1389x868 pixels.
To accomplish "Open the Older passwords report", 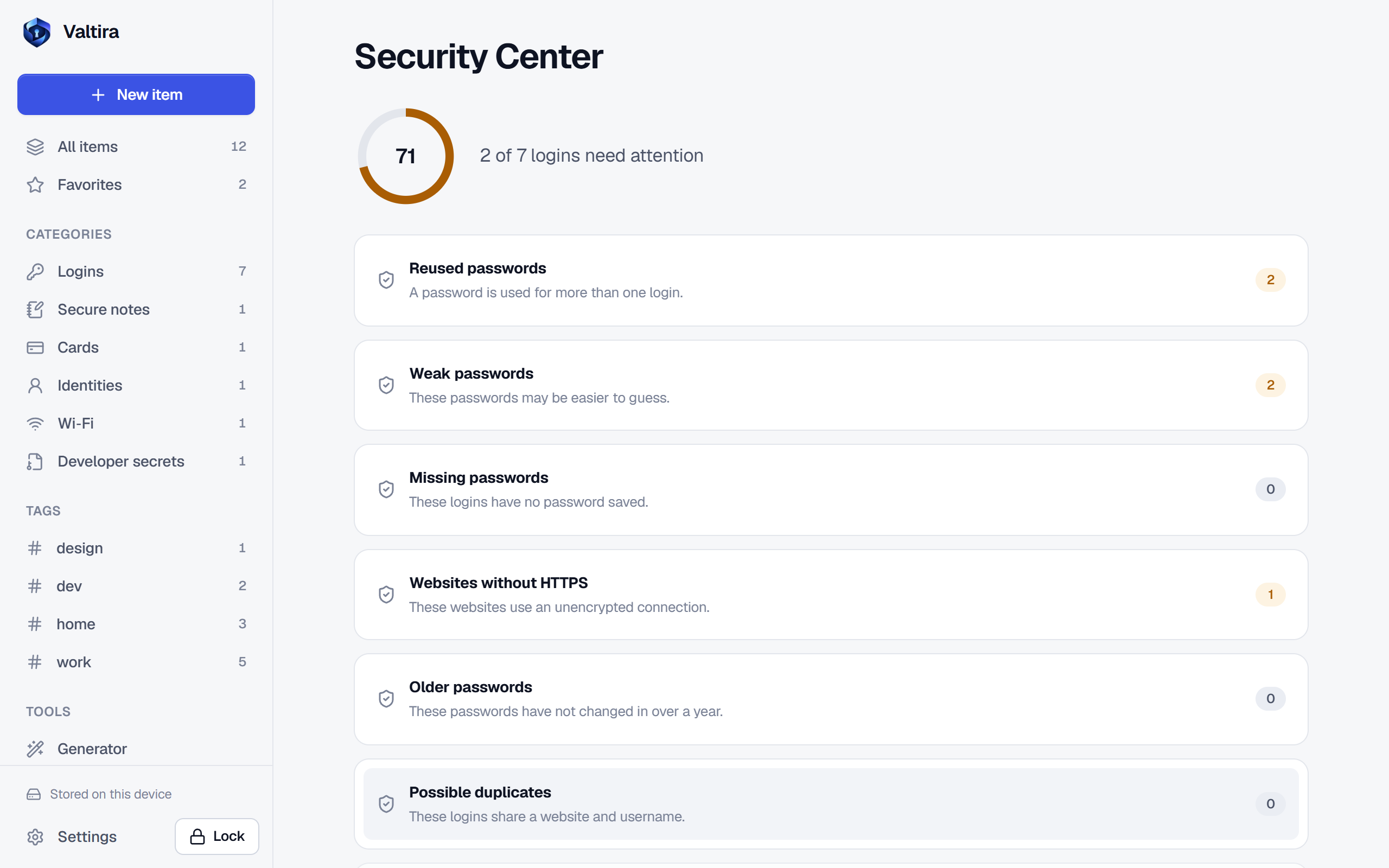I will click(x=831, y=699).
